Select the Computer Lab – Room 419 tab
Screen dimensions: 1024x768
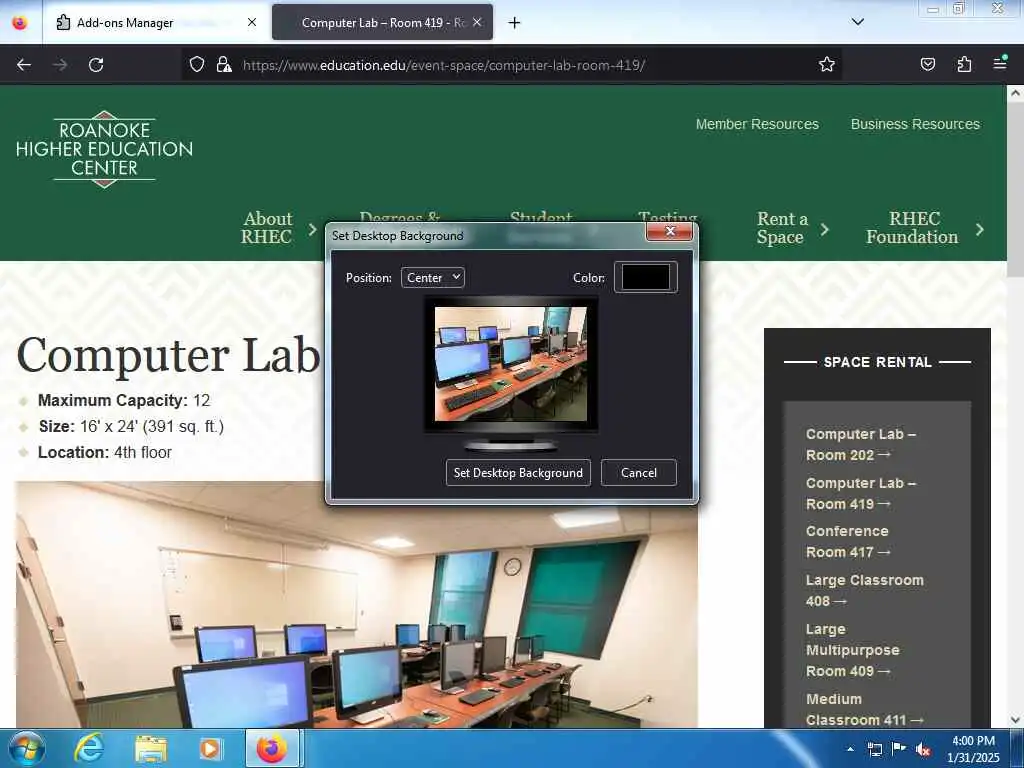coord(382,22)
